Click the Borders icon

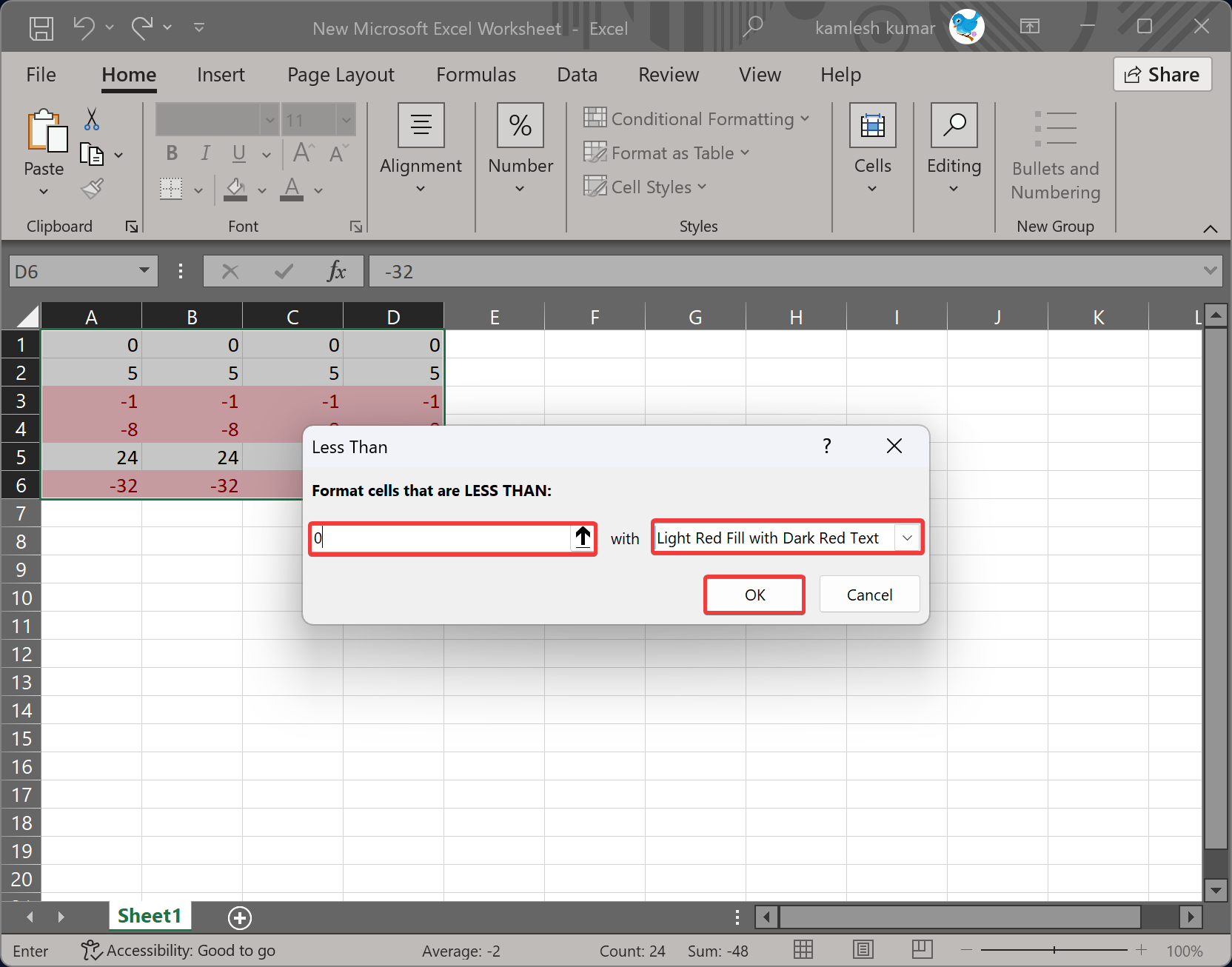pyautogui.click(x=171, y=189)
